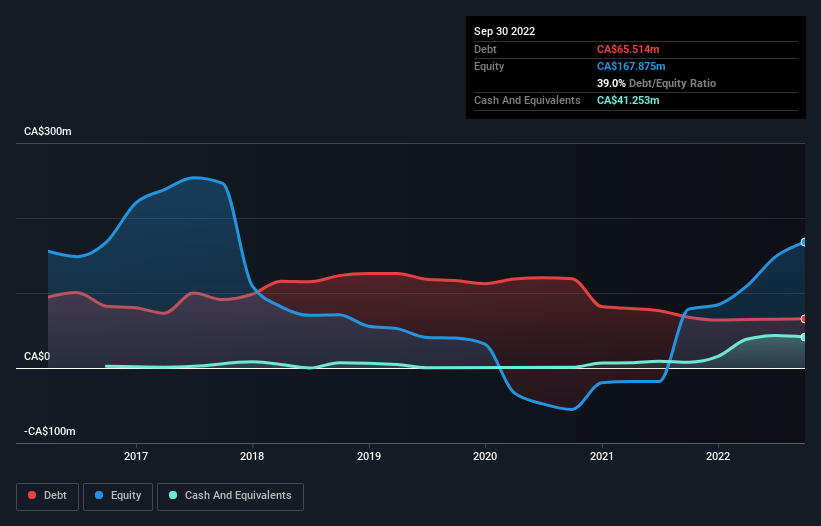The image size is (821, 526).
Task: Click the 2018 x-axis label
Action: pyautogui.click(x=252, y=456)
